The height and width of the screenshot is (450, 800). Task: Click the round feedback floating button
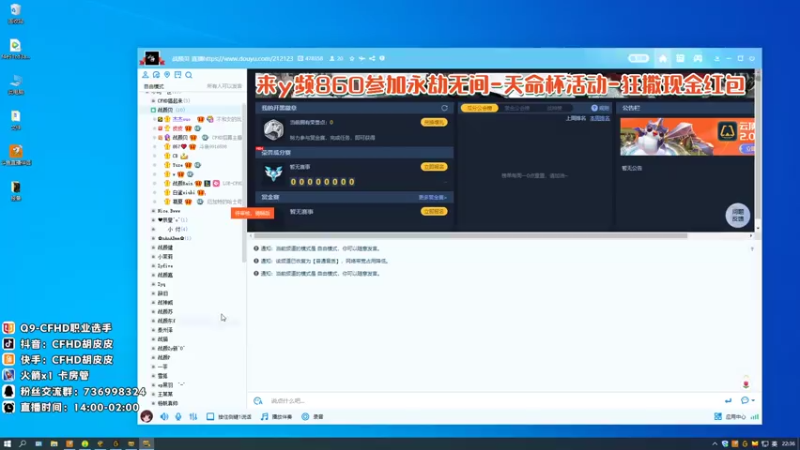click(738, 215)
